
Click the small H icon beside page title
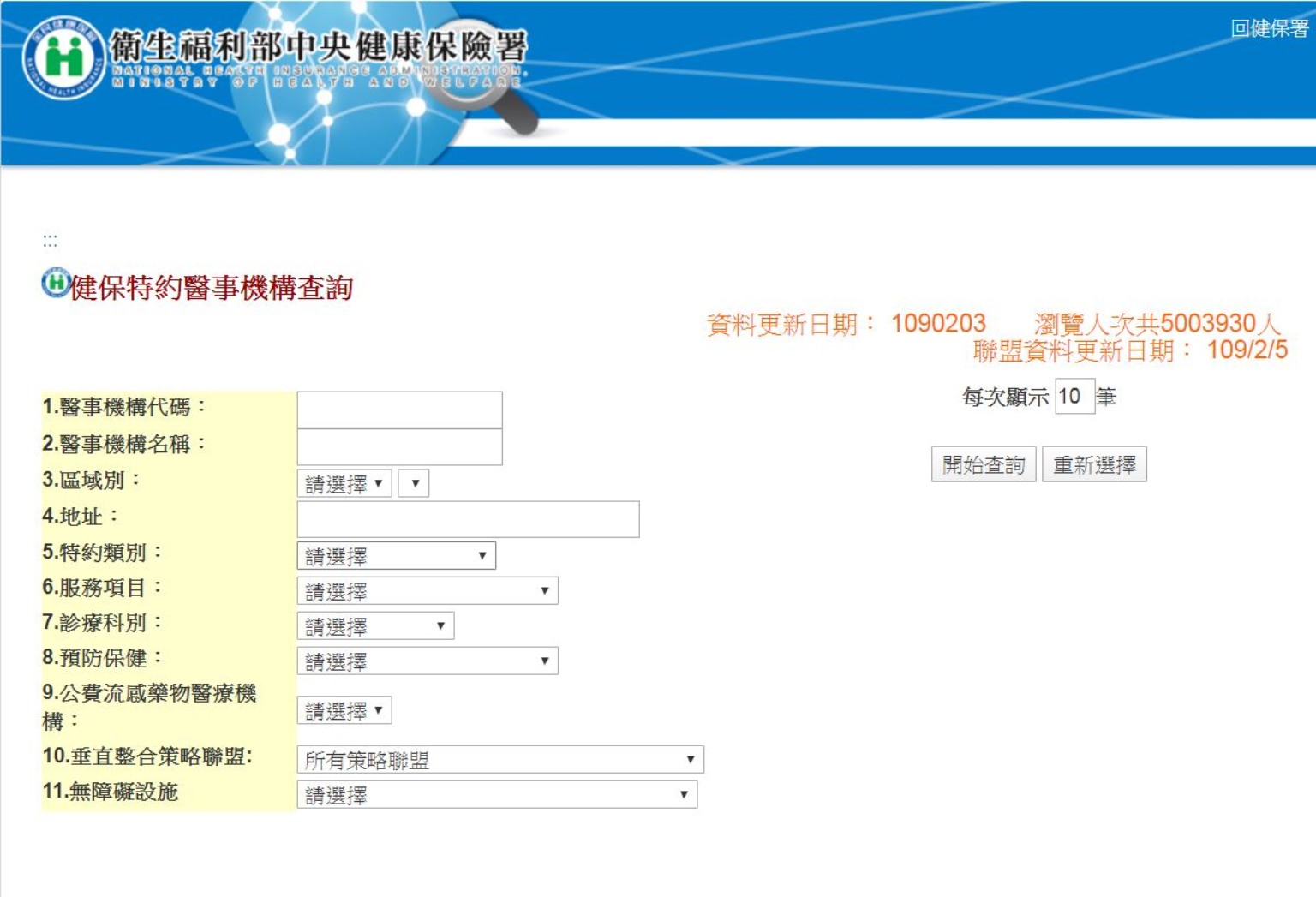(56, 283)
